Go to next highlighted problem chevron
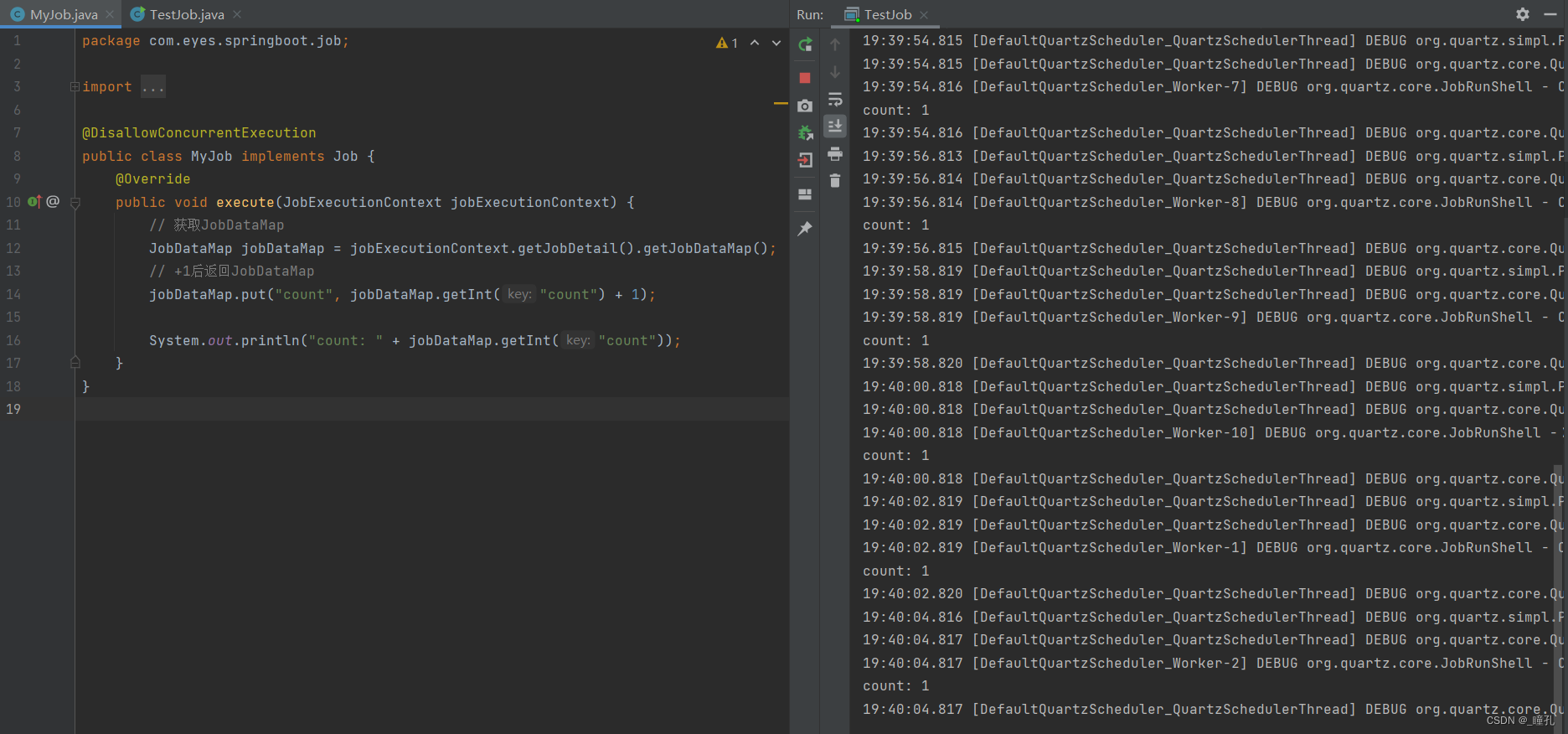 point(776,43)
